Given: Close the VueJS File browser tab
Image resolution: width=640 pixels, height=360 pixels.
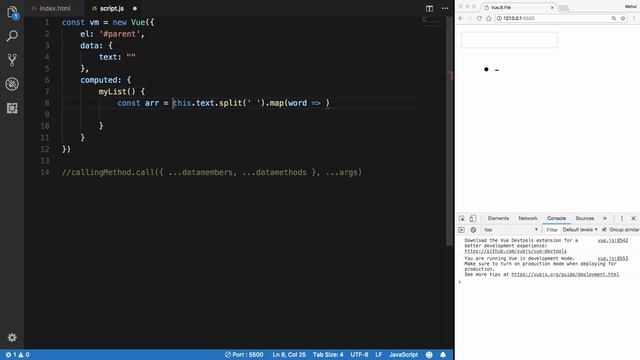Looking at the screenshot, I should (552, 7).
